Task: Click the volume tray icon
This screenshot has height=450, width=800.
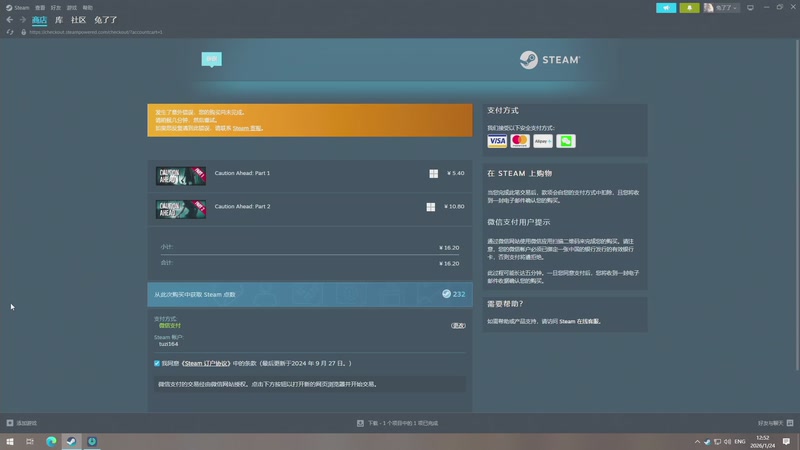Action: pos(728,442)
